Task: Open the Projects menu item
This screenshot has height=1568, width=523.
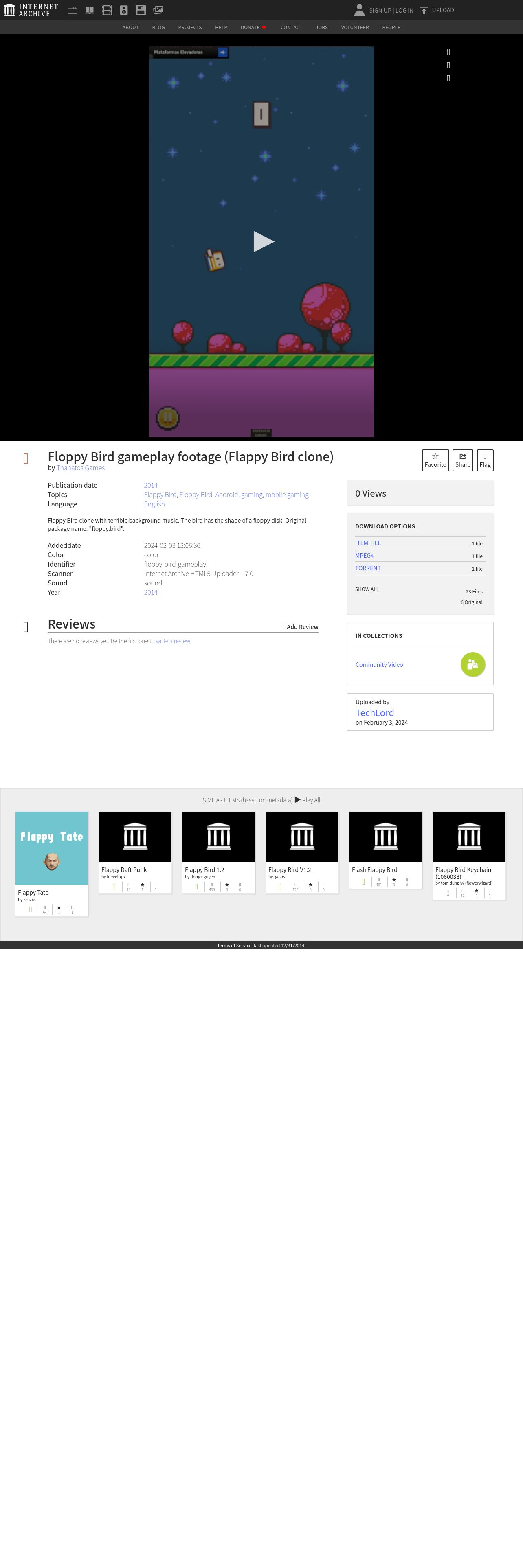Action: (x=190, y=27)
